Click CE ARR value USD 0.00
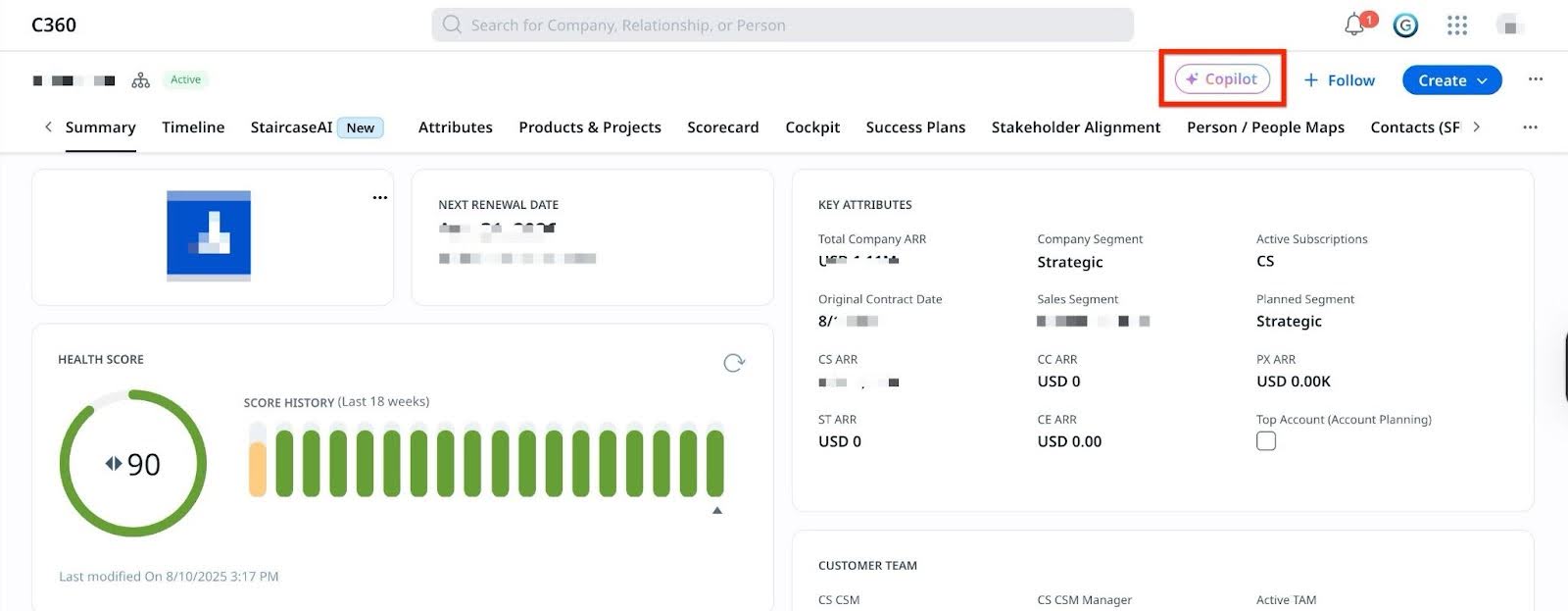 (x=1069, y=441)
